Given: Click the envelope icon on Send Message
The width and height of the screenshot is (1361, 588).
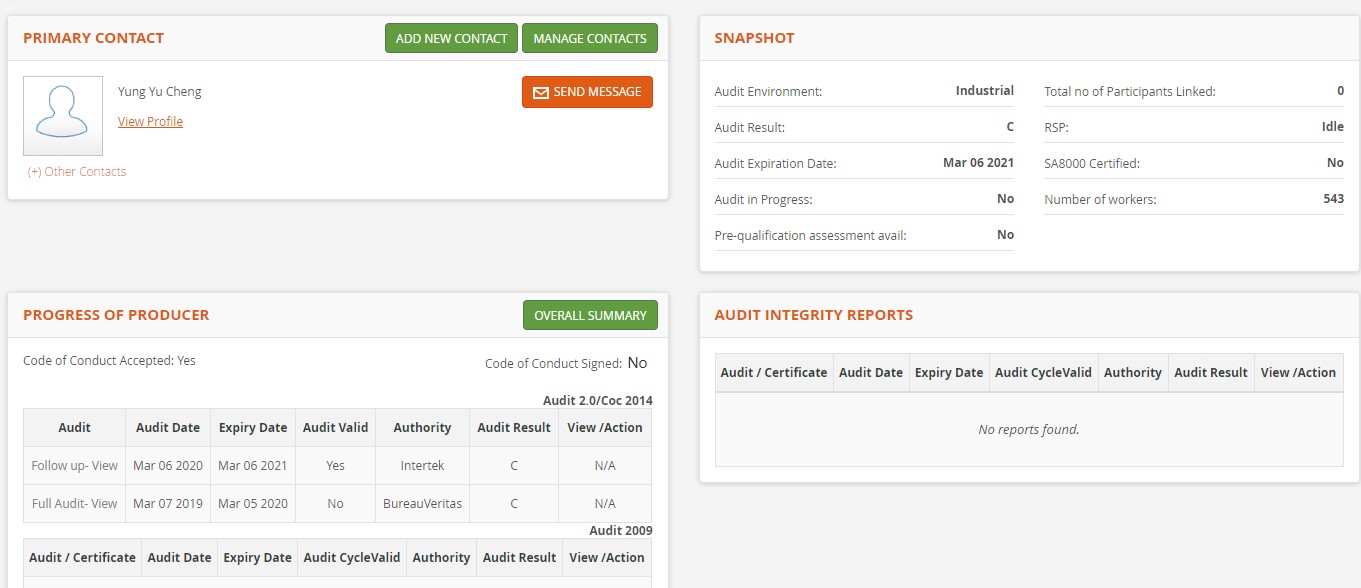Looking at the screenshot, I should tap(541, 93).
